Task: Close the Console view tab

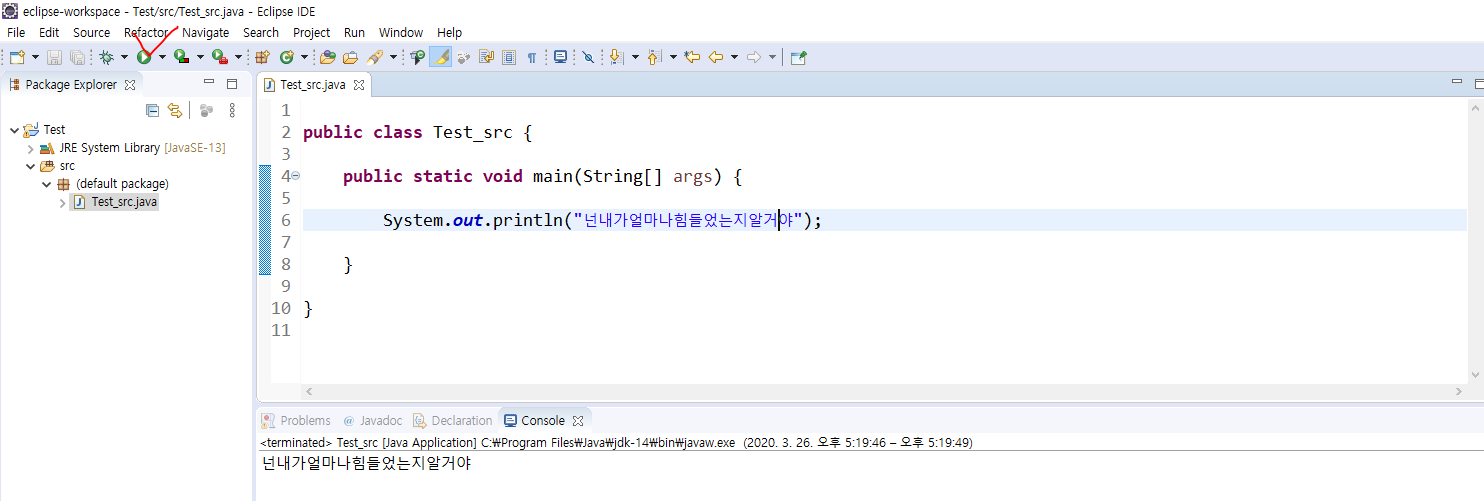Action: pos(577,421)
